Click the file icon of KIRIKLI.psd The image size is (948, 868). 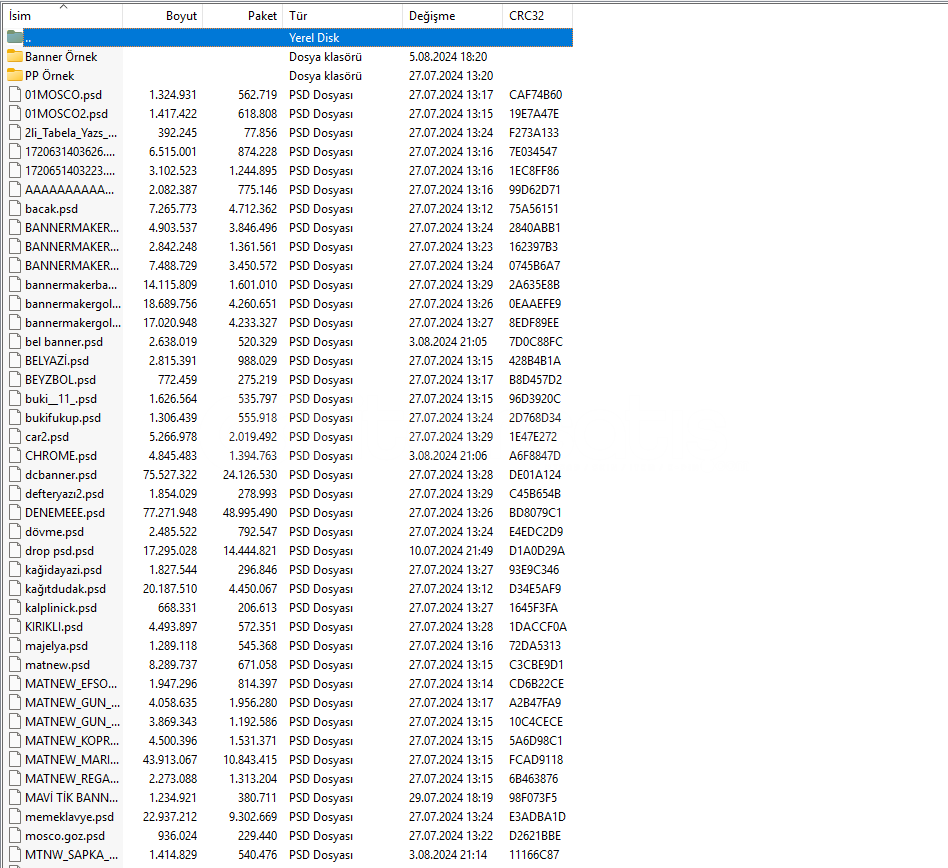[x=15, y=627]
